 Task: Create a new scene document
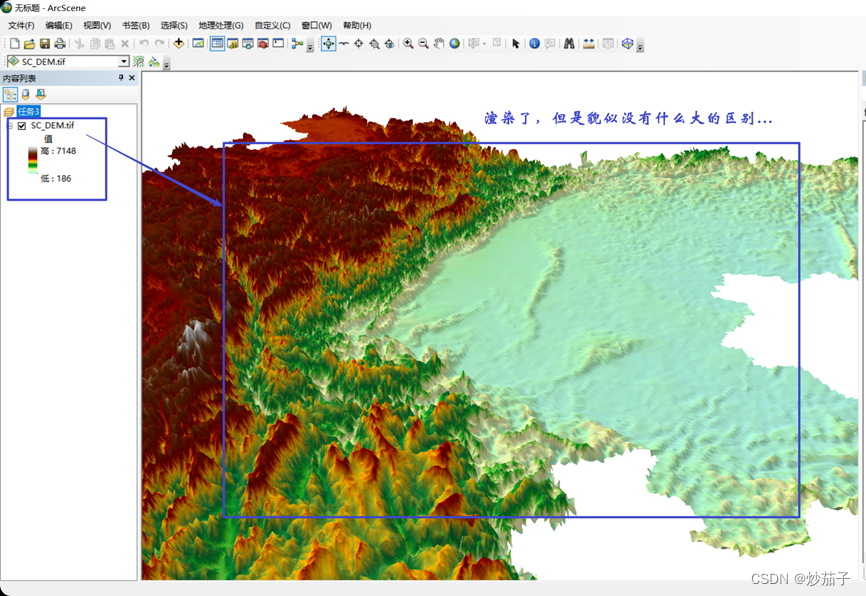pyautogui.click(x=15, y=44)
